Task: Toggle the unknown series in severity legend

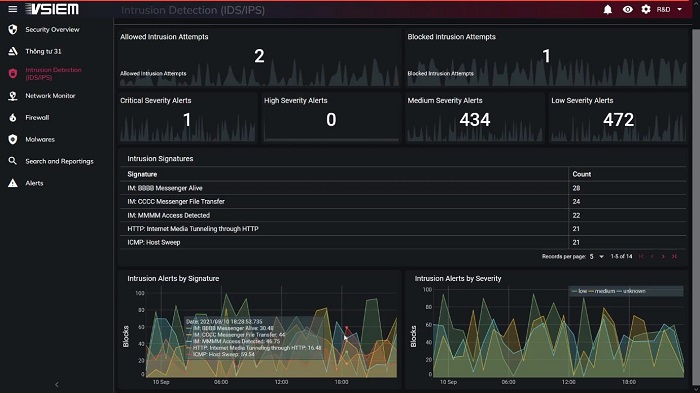Action: coord(631,291)
